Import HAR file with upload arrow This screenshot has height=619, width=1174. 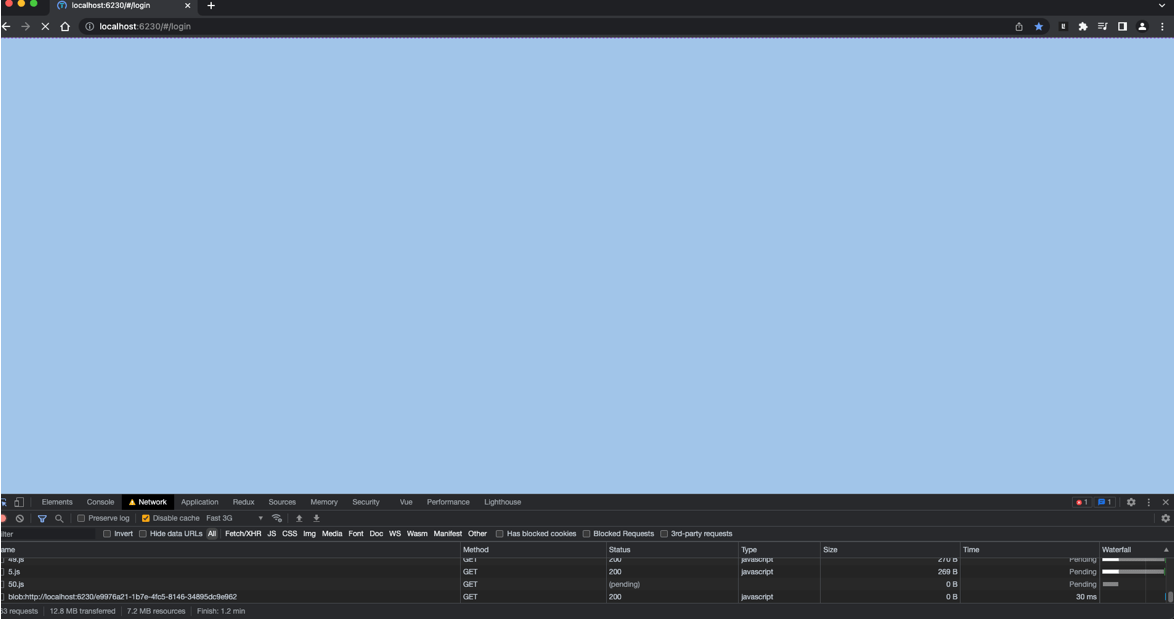[299, 518]
